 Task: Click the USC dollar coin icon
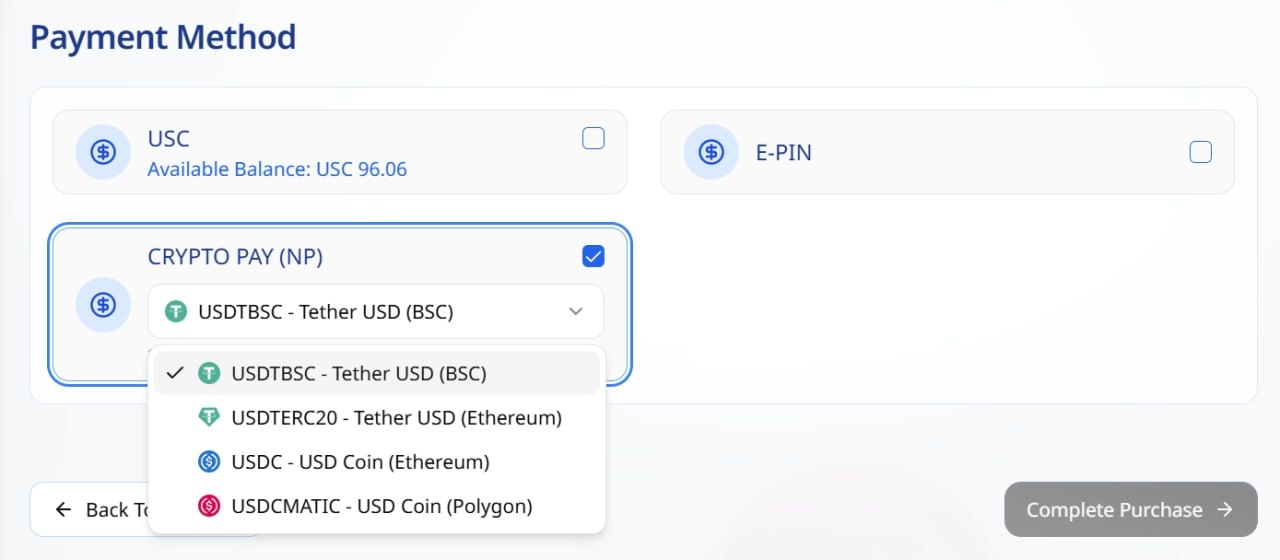click(x=102, y=152)
